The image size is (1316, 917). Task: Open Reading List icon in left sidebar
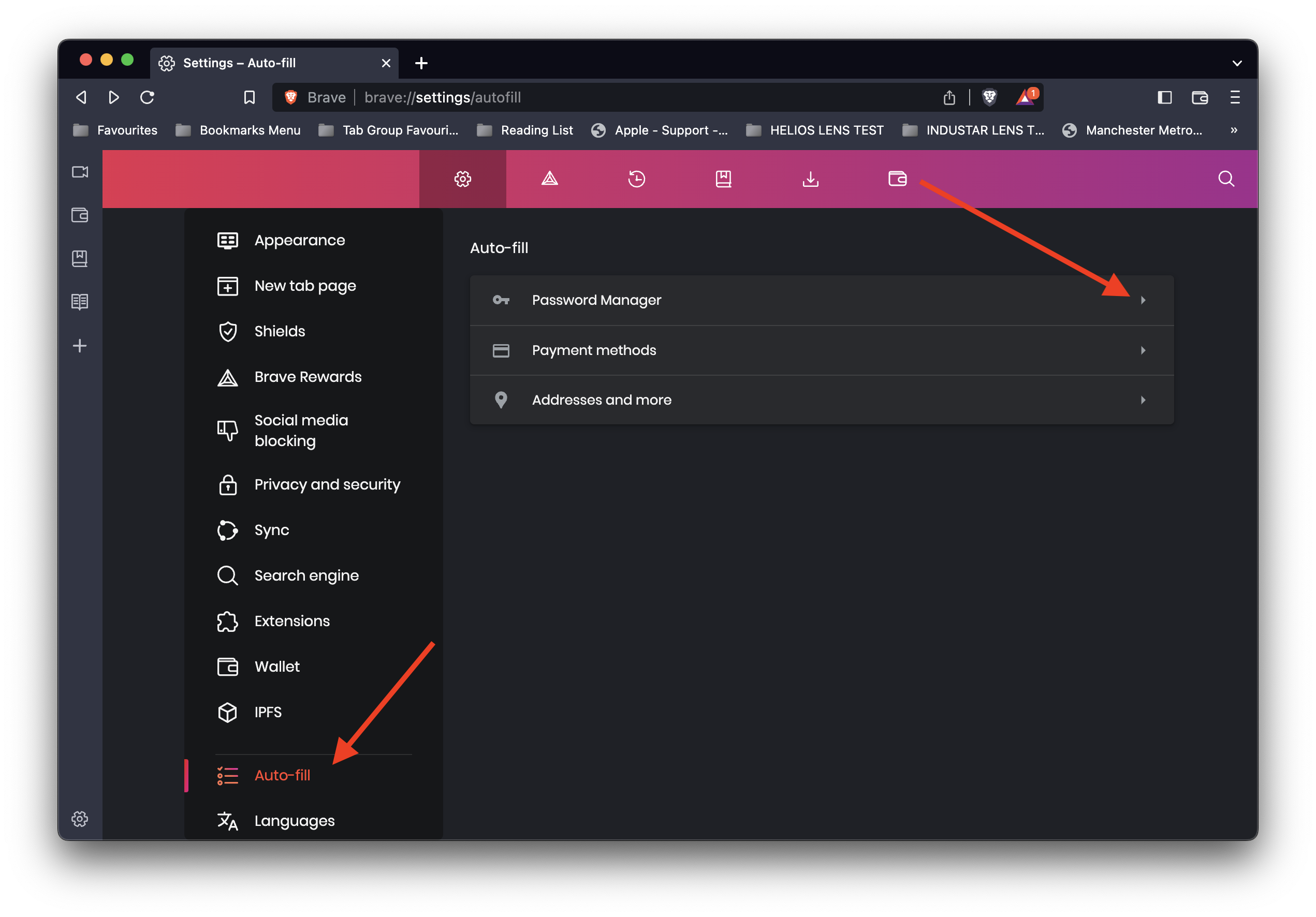[x=80, y=301]
